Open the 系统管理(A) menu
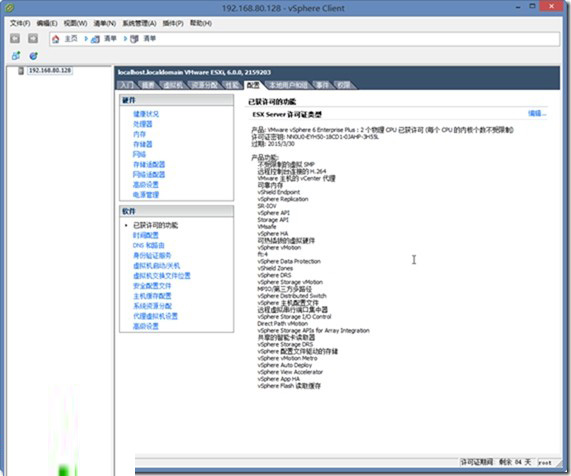This screenshot has height=476, width=571. point(139,23)
